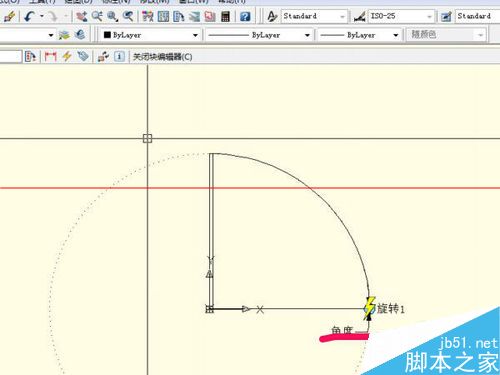The image size is (500, 375).
Task: Click the Table Style icon
Action: 446,16
